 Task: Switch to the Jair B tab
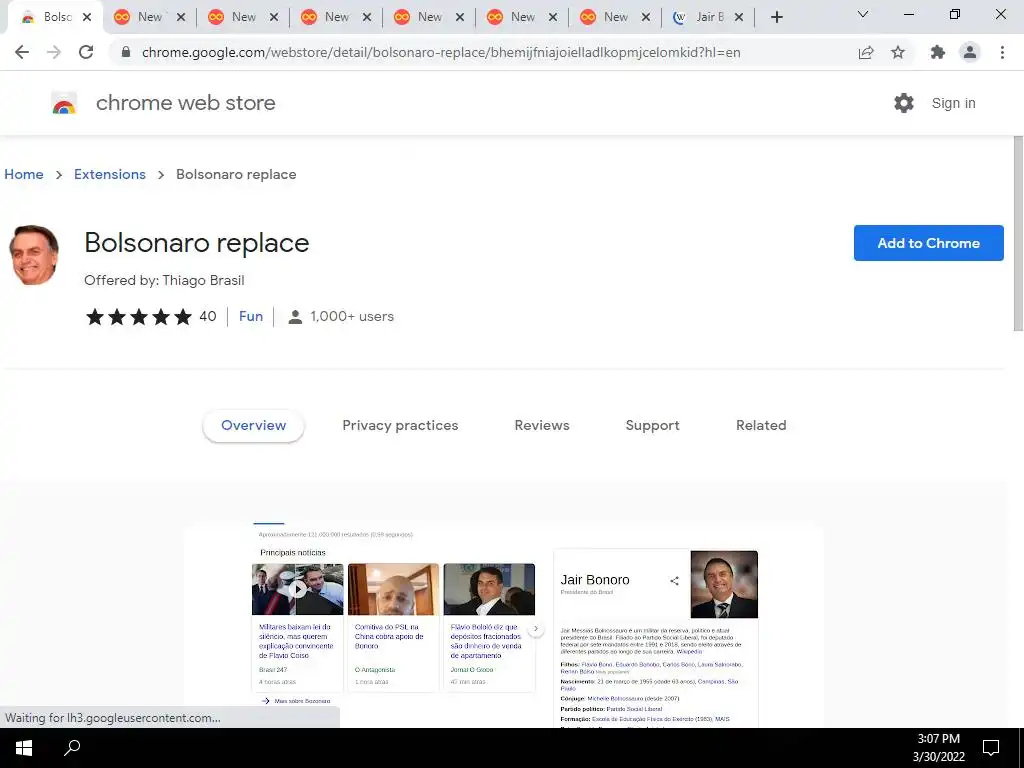(x=708, y=17)
